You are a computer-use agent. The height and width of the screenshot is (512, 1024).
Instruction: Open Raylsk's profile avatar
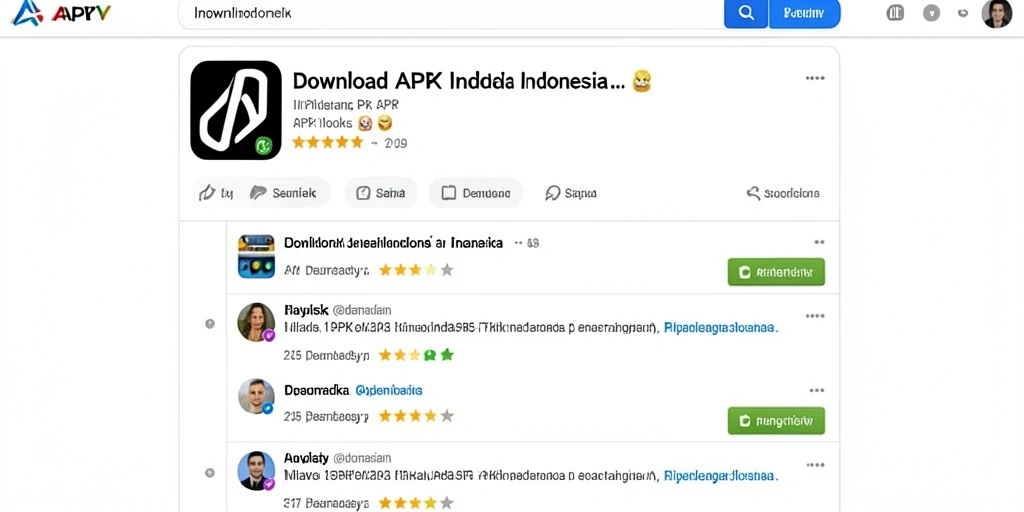tap(255, 322)
